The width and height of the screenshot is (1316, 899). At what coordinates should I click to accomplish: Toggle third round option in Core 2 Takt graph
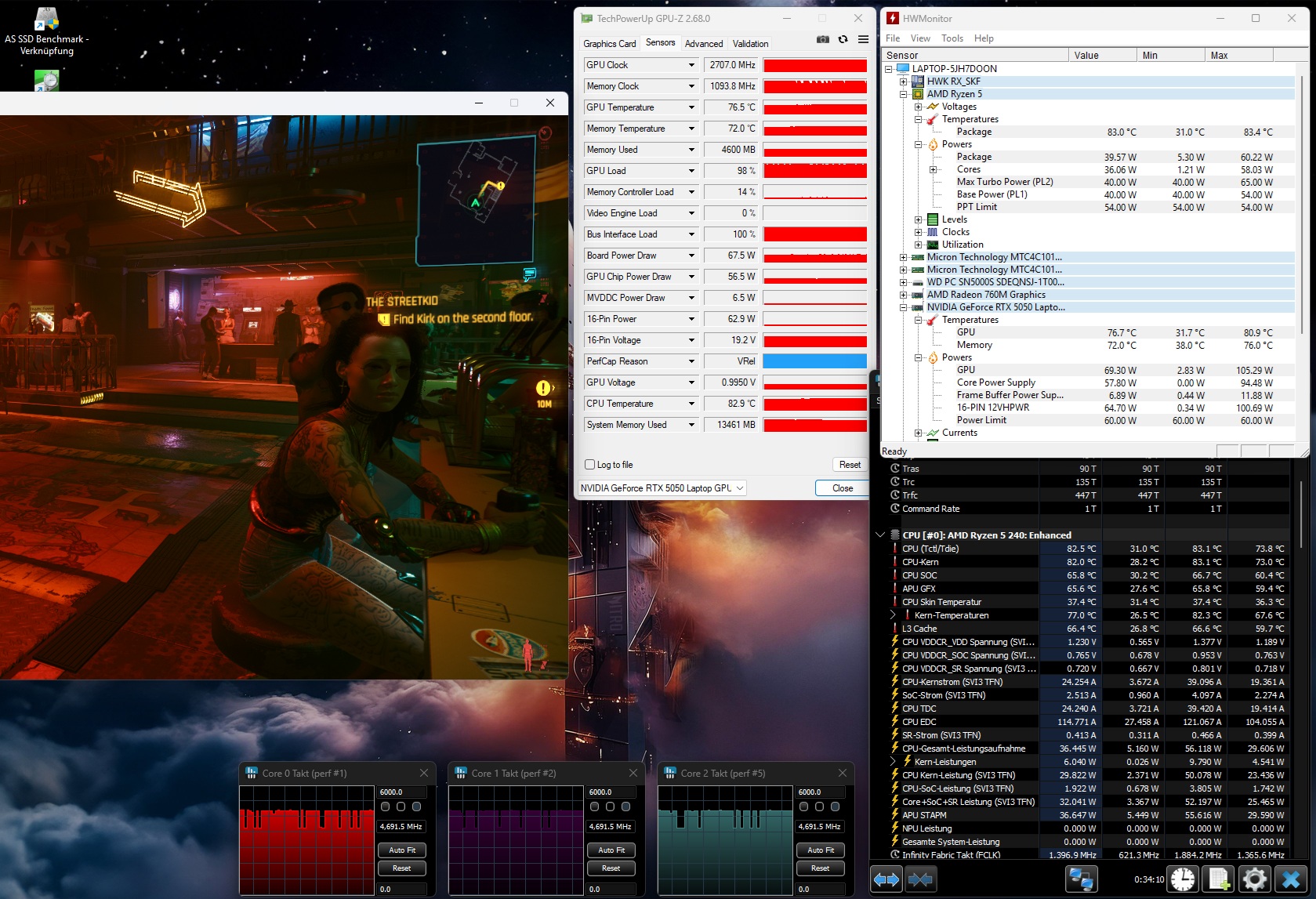point(835,807)
